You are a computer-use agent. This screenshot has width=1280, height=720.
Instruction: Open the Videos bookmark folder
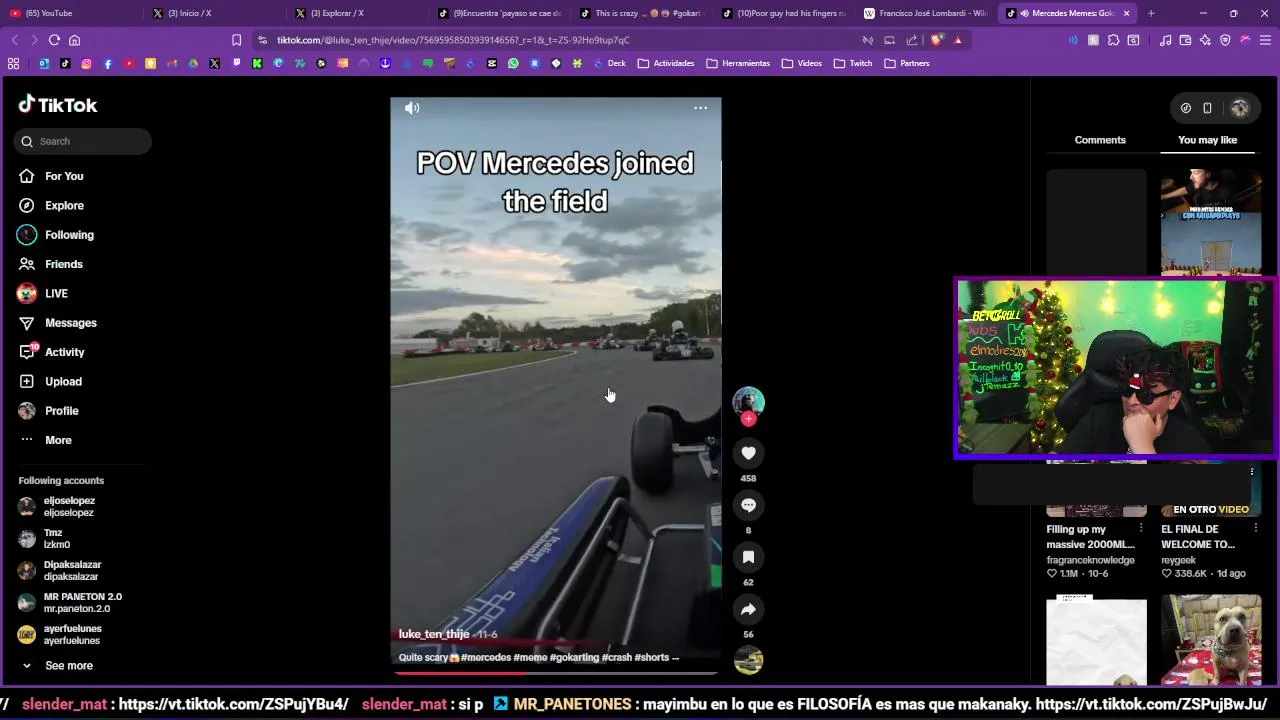[802, 63]
